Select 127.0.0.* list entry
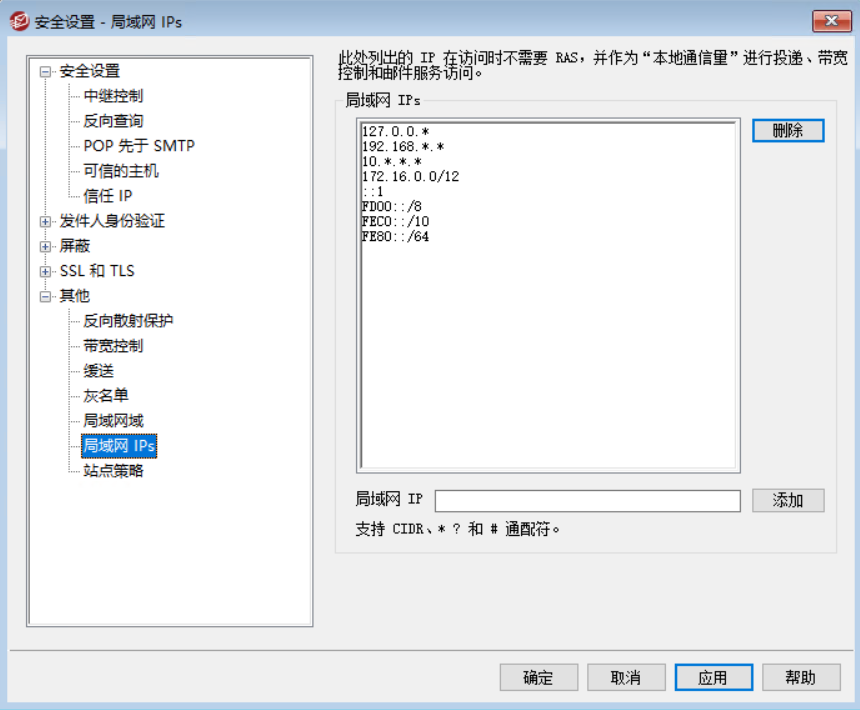 (x=395, y=132)
